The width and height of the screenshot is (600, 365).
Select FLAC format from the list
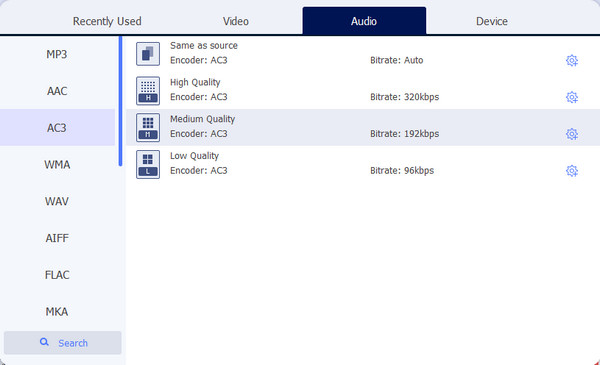(57, 275)
